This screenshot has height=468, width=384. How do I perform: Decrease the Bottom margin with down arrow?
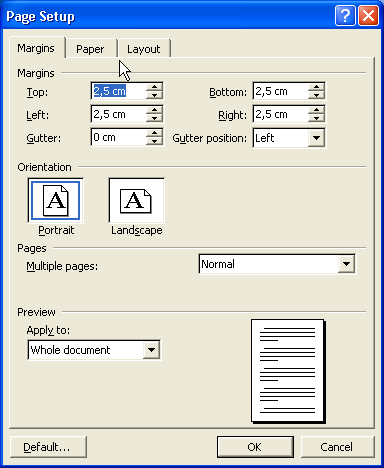pyautogui.click(x=316, y=95)
